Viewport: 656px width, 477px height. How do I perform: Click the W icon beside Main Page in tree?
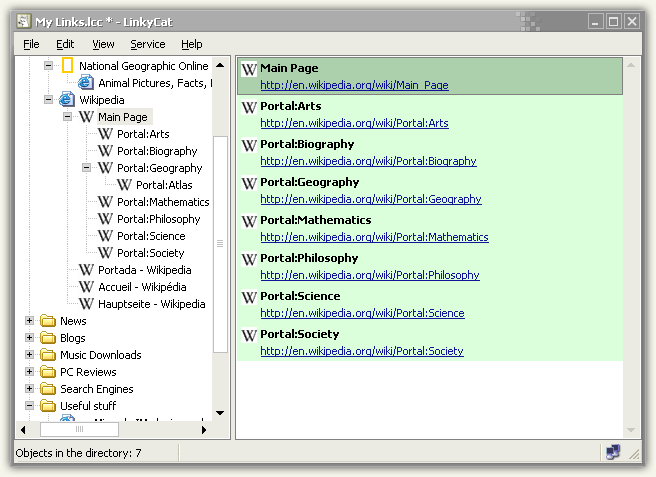coord(86,117)
